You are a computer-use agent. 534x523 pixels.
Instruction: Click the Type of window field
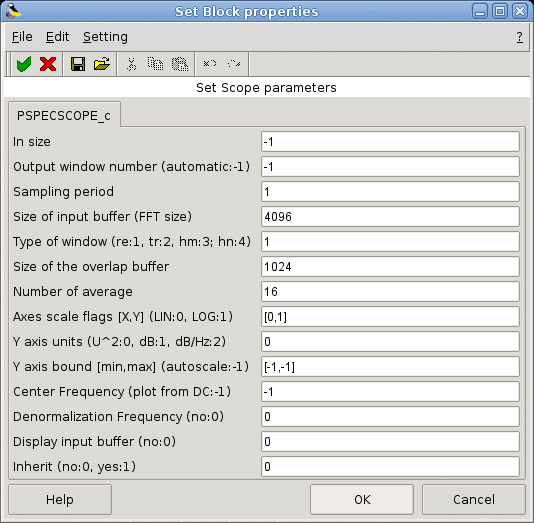point(390,242)
